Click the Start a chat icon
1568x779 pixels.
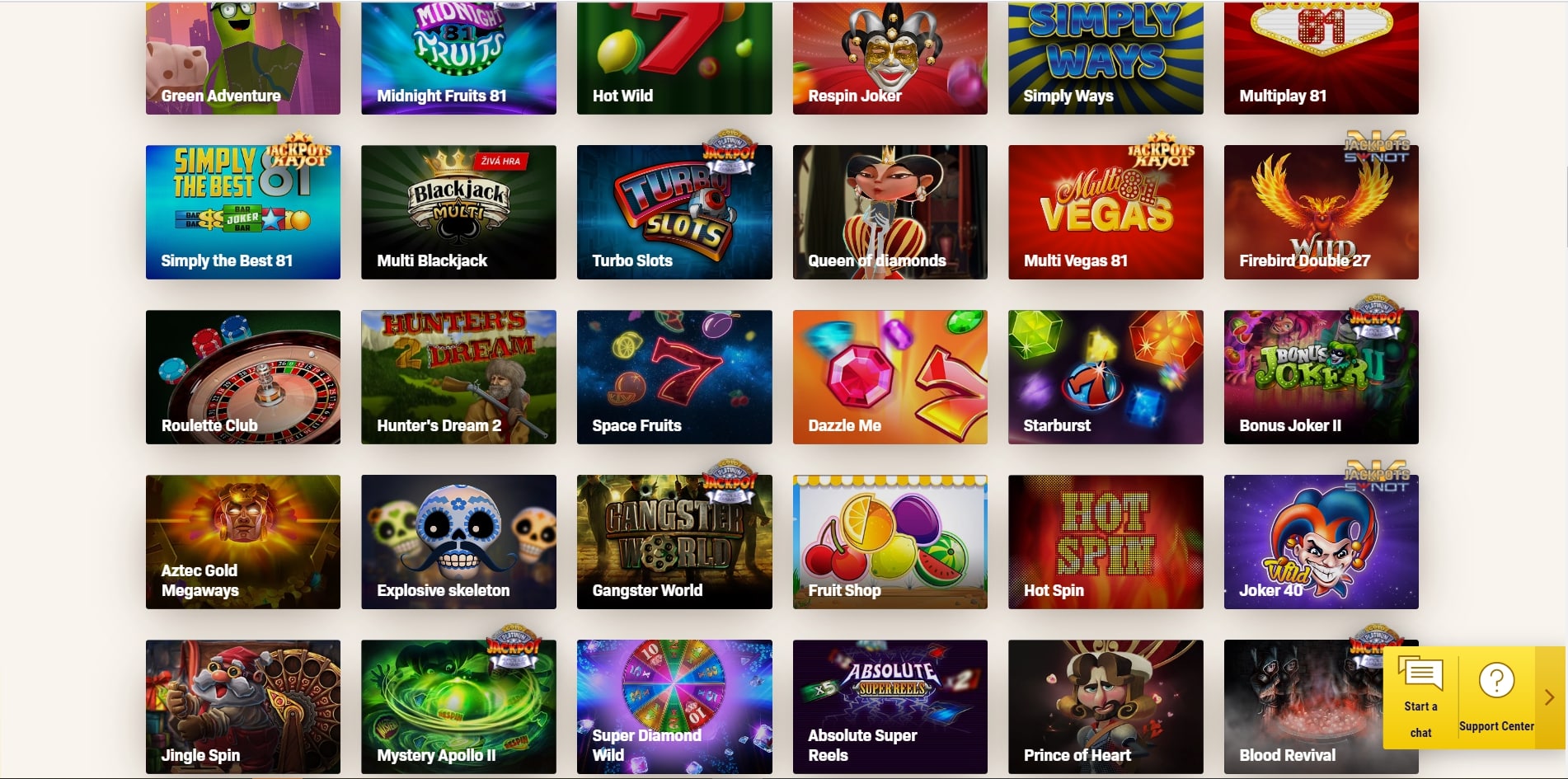[1420, 674]
